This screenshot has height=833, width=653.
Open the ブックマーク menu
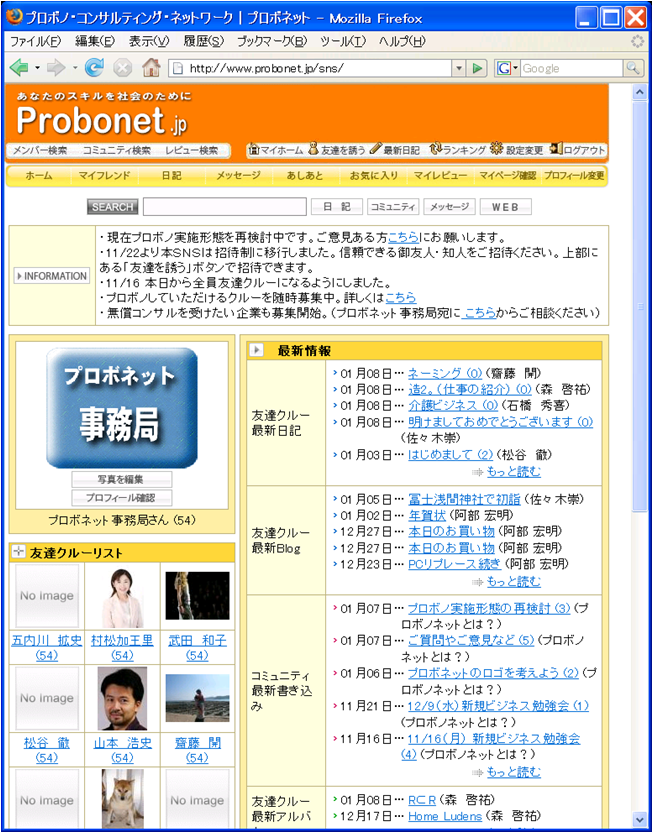pos(272,41)
